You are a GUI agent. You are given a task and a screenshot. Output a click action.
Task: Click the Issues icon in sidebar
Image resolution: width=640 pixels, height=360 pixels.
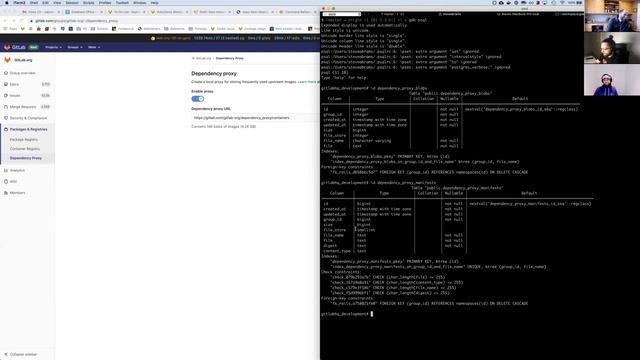(6, 96)
